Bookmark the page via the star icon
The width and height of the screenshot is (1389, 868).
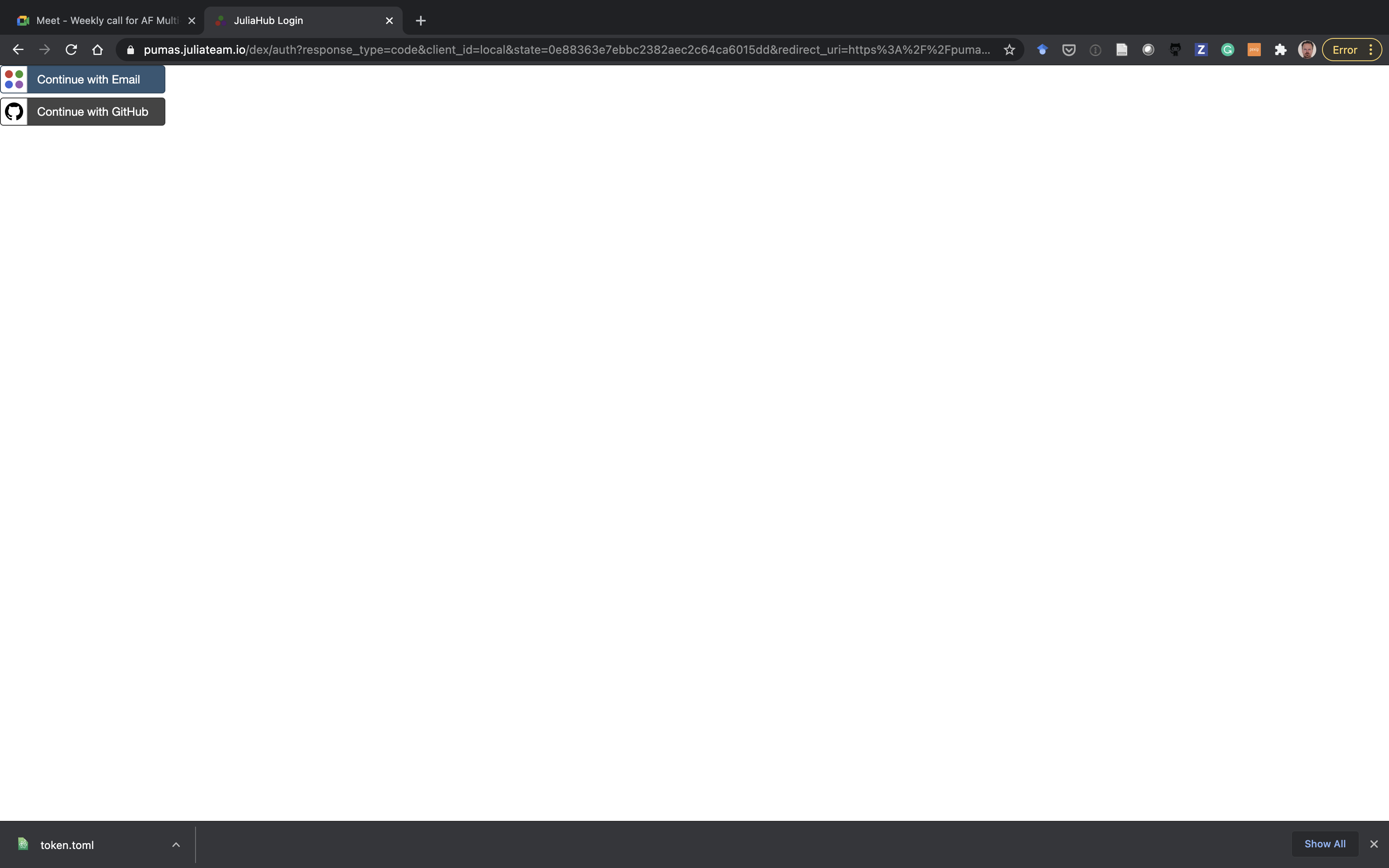point(1009,50)
